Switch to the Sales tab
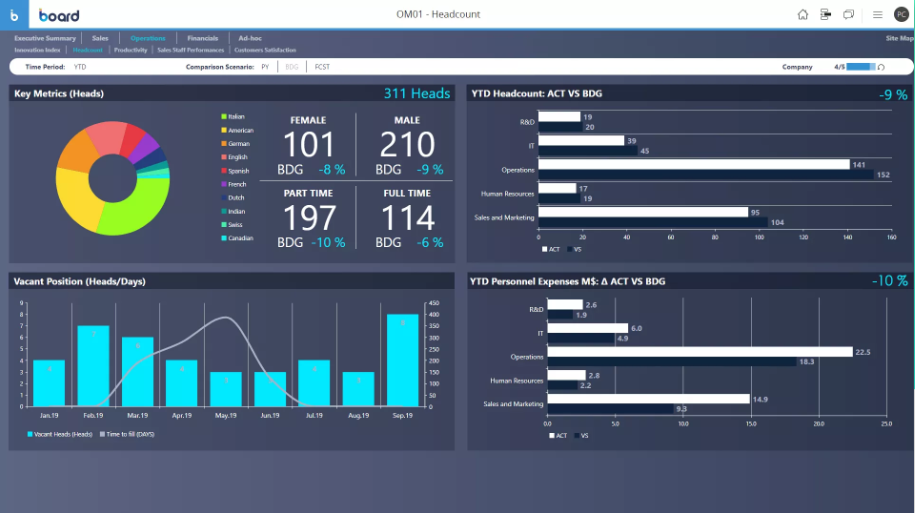This screenshot has height=513, width=915. tap(100, 38)
